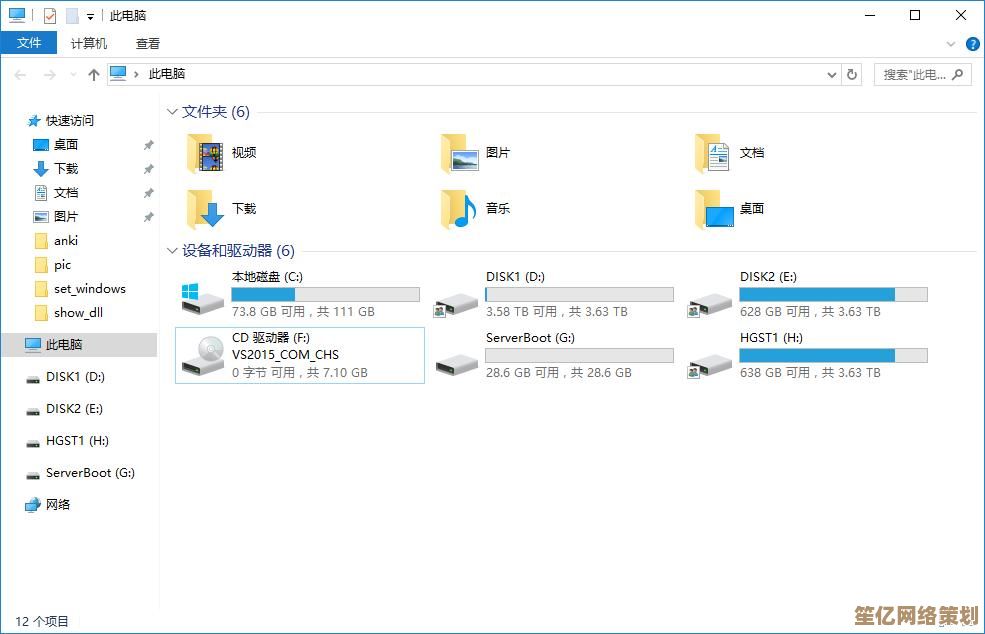The image size is (985, 634).
Task: Expand the ribbon with the chevron arrow
Action: 950,44
